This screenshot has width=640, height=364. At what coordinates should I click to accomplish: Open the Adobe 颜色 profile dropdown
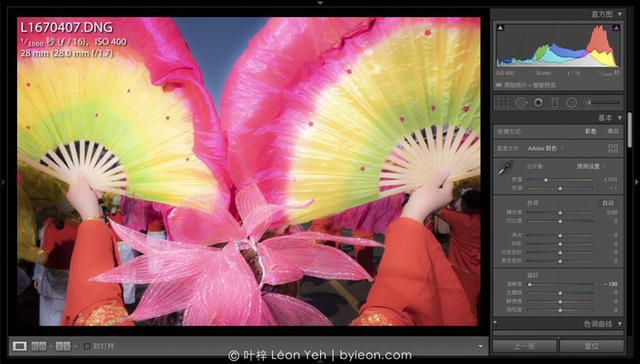(545, 148)
